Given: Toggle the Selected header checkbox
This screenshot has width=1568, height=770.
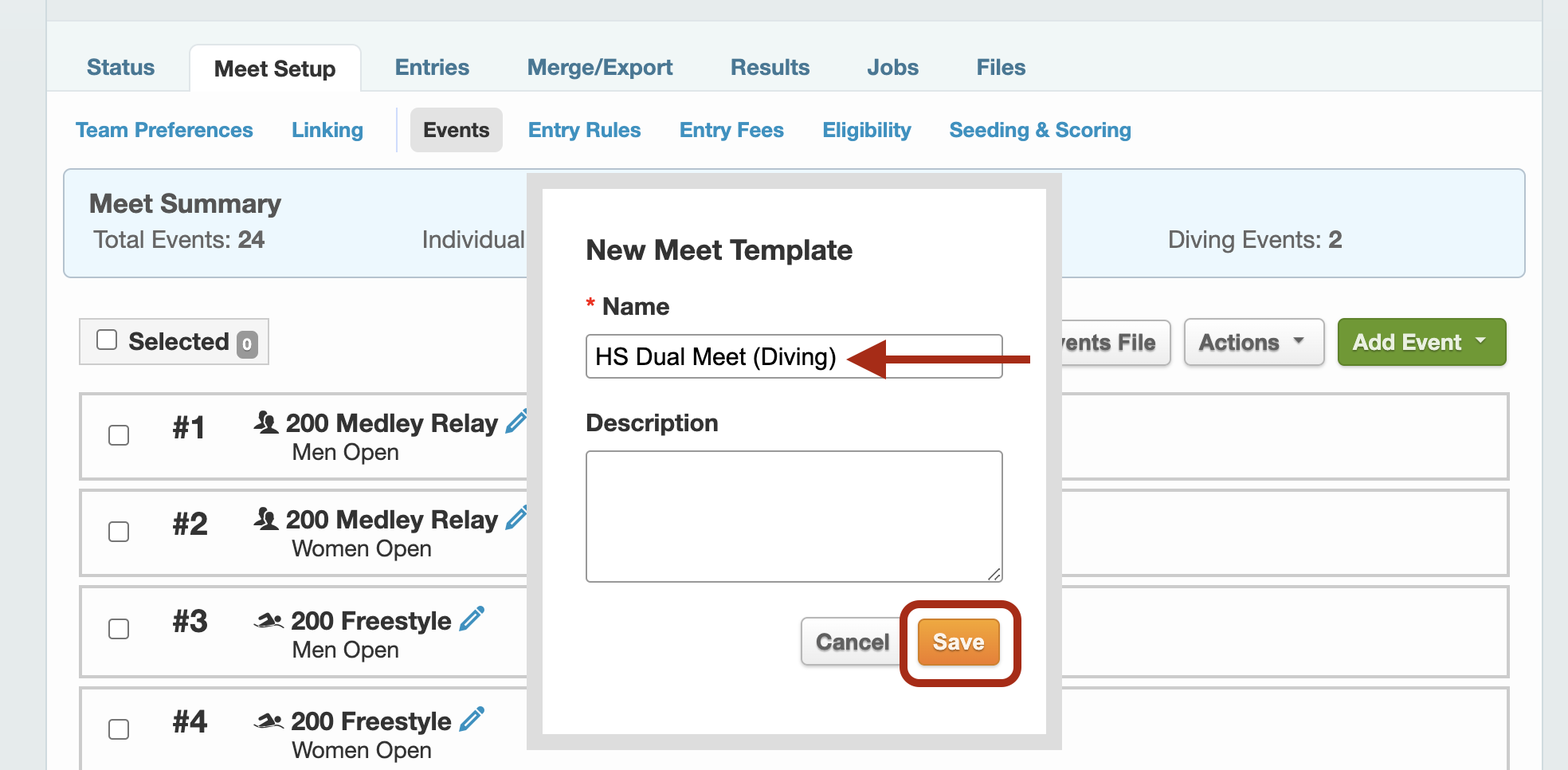Looking at the screenshot, I should (108, 340).
